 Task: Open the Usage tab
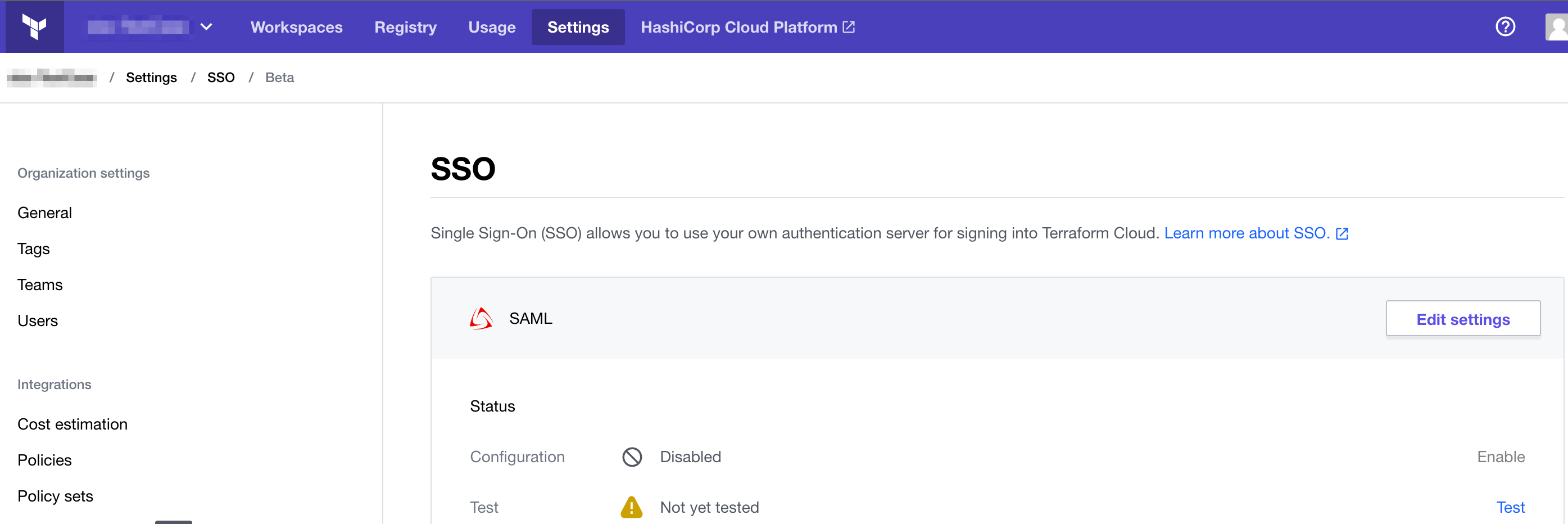coord(492,28)
